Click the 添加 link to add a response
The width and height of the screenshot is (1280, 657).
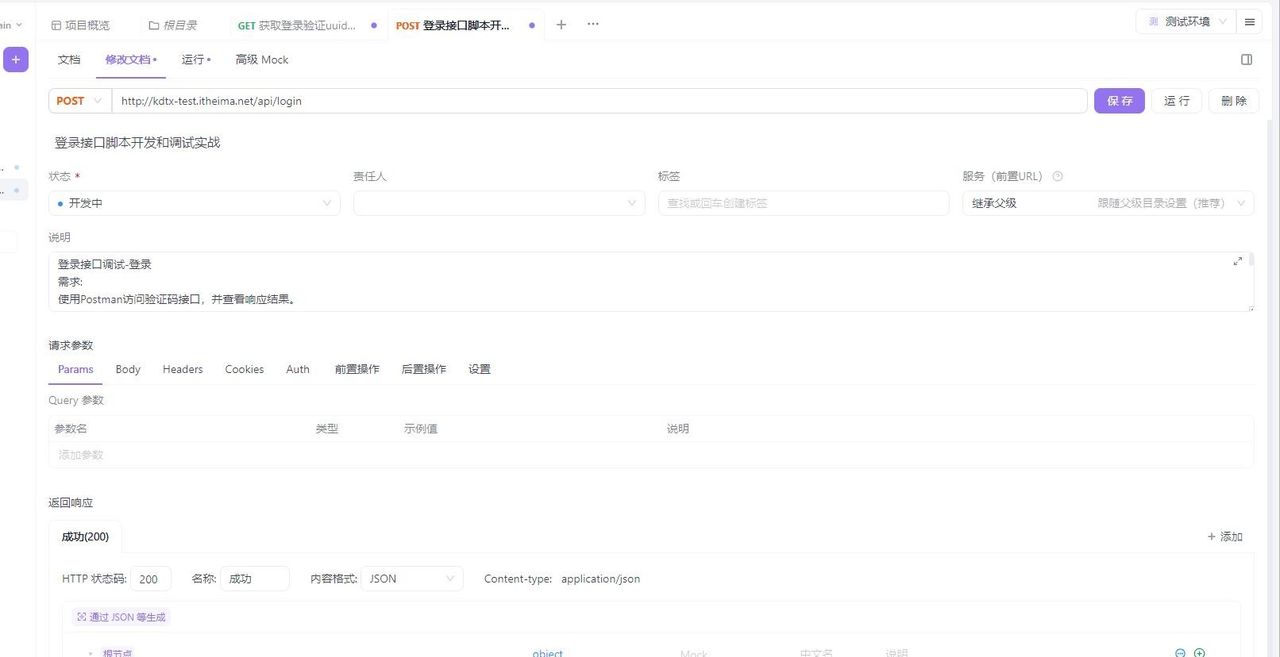[1223, 536]
